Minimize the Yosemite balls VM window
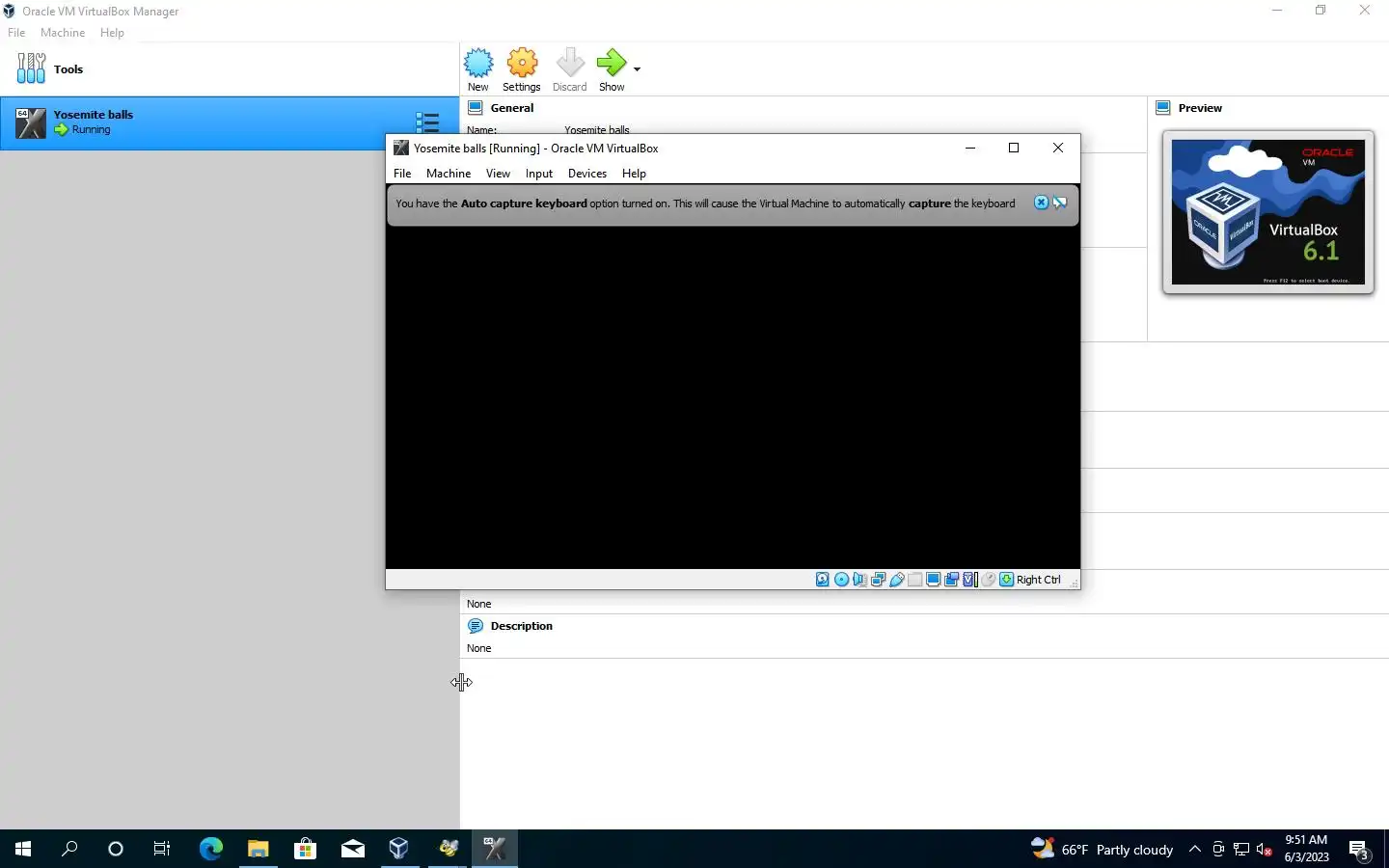 (x=970, y=148)
